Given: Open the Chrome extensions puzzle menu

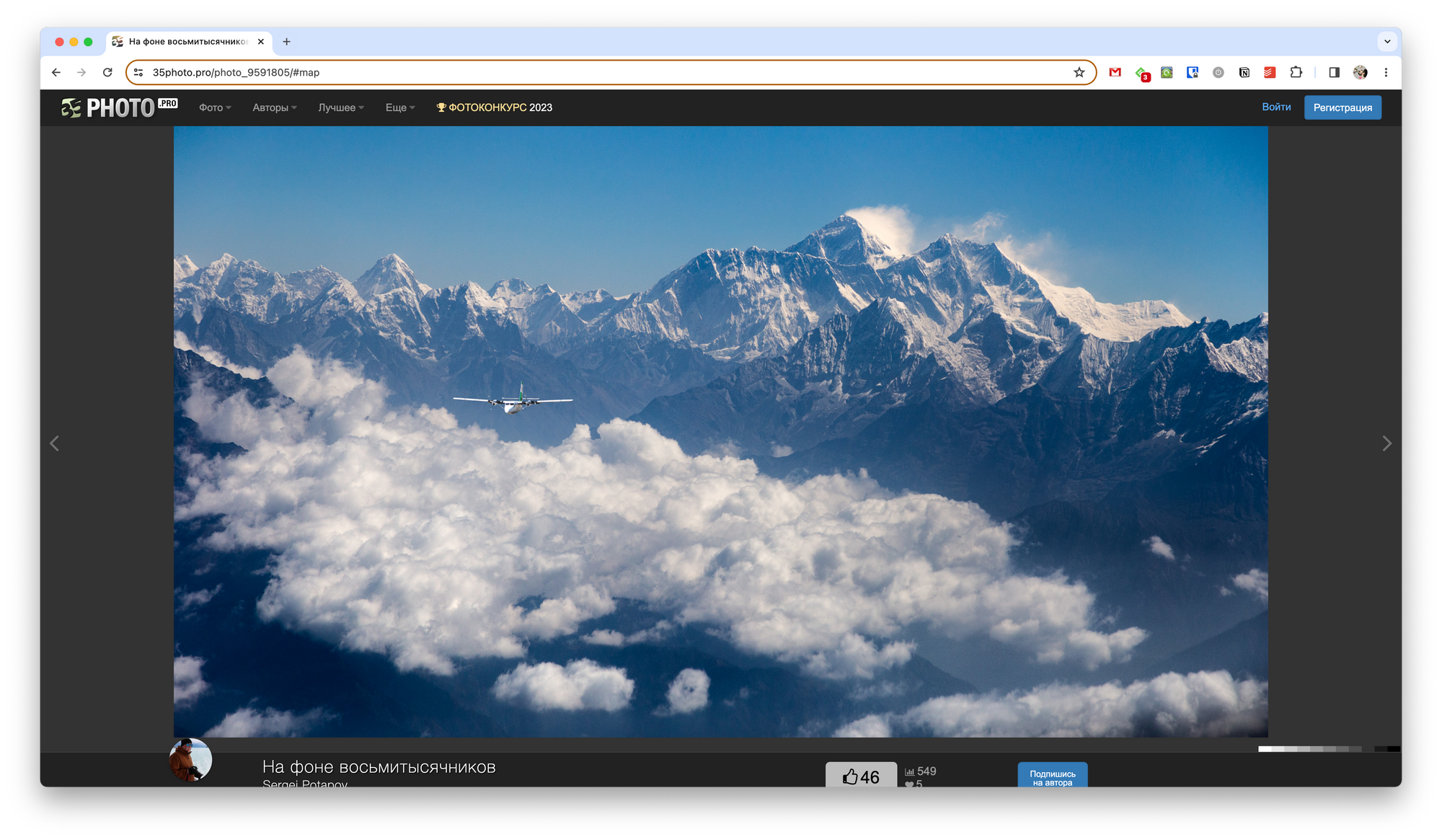Looking at the screenshot, I should 1296,72.
